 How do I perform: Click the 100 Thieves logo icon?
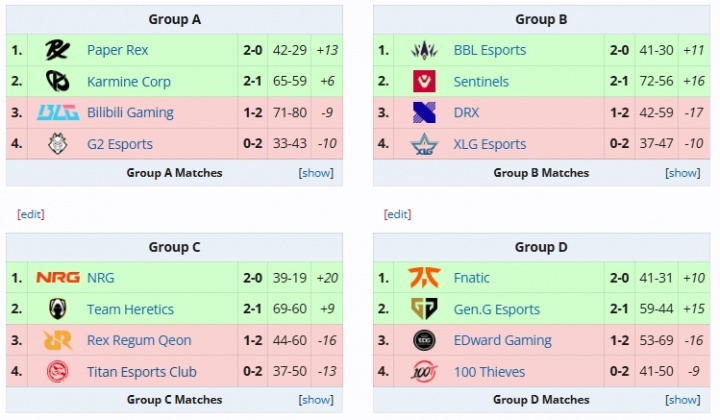[424, 371]
